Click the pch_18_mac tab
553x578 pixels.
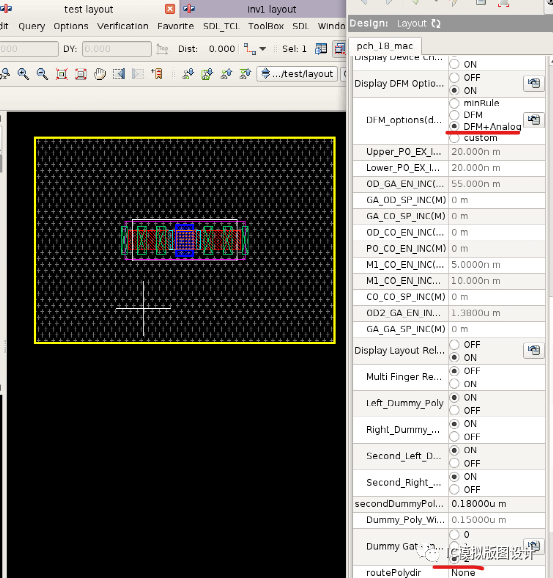(385, 46)
